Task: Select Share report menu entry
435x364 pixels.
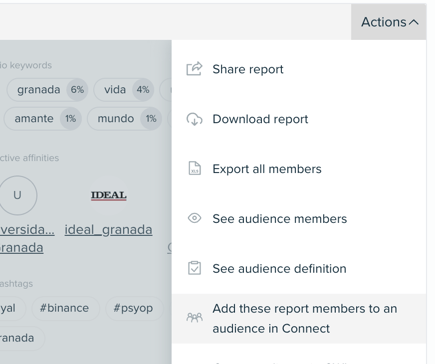Action: (x=299, y=69)
